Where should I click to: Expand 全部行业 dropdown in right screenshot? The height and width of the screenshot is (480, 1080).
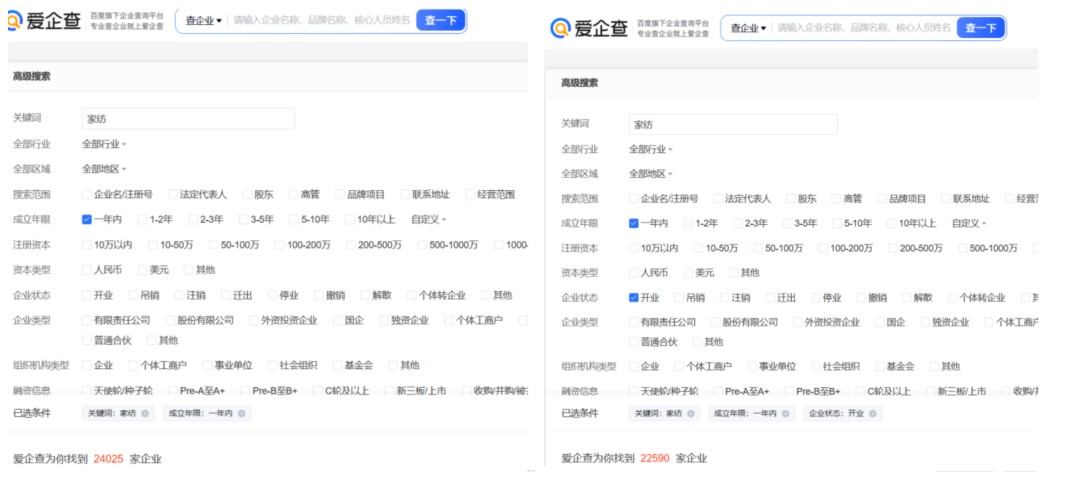point(650,149)
